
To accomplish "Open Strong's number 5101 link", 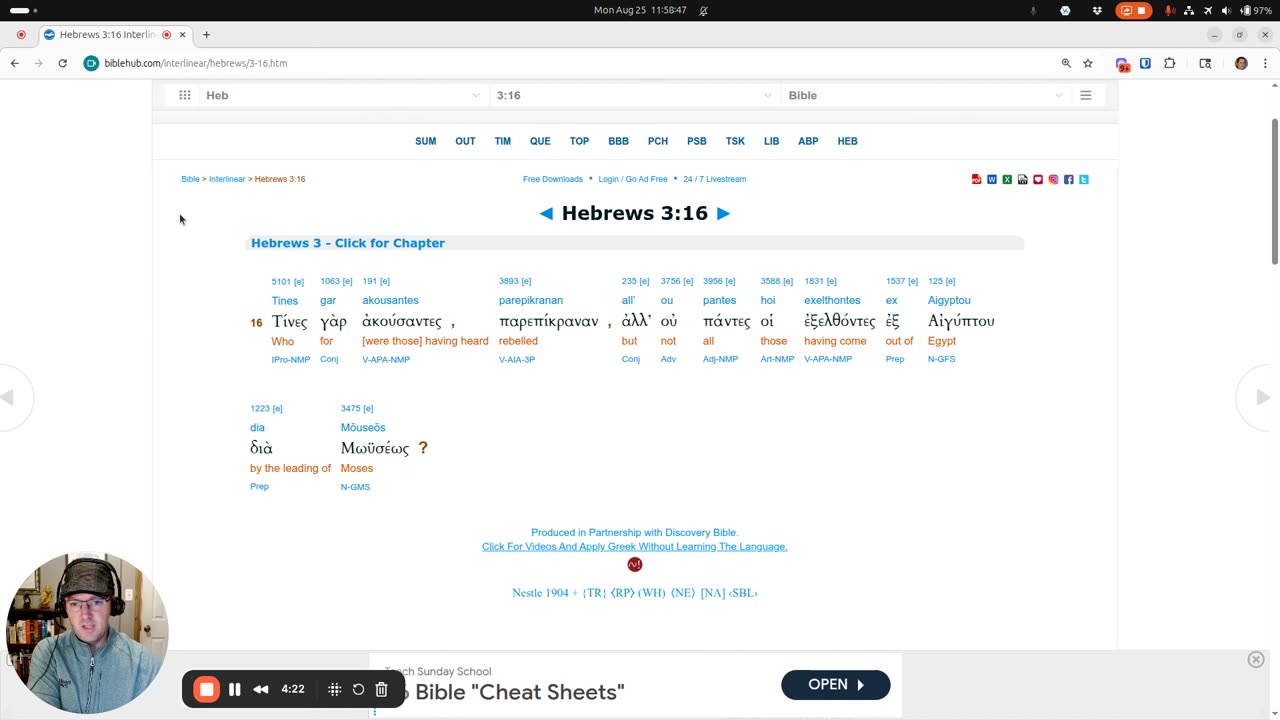I will pyautogui.click(x=281, y=281).
